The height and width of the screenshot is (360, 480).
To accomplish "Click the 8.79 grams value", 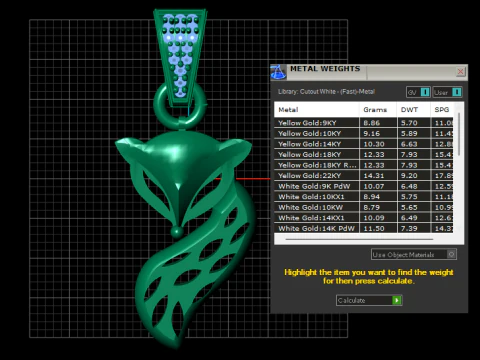I will (x=372, y=207).
